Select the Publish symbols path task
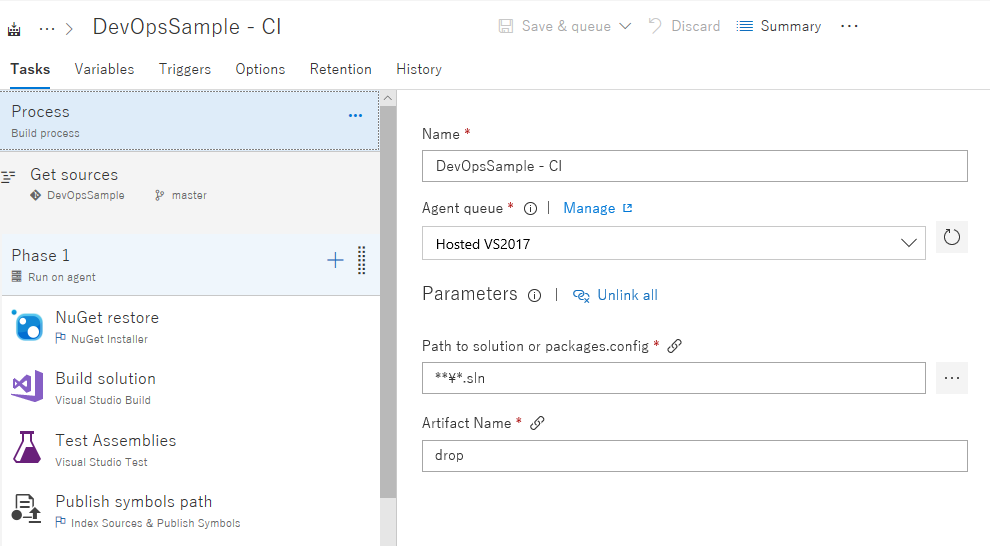This screenshot has height=546, width=990. [189, 511]
